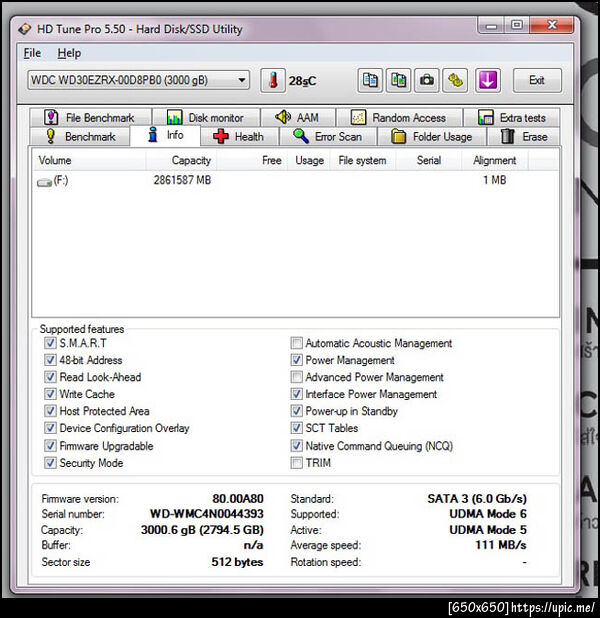
Task: Open the Help menu
Action: click(69, 53)
